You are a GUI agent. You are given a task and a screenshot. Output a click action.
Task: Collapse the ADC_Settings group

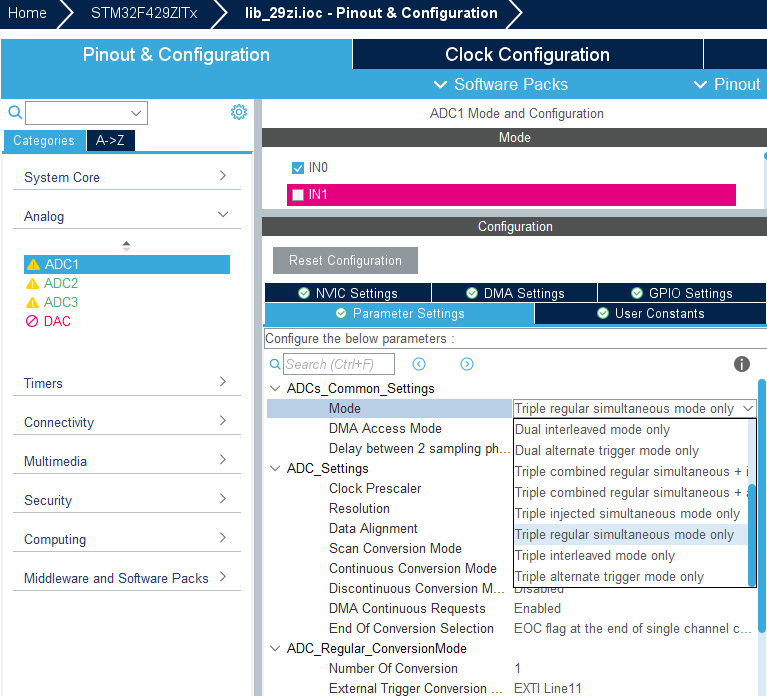(x=275, y=469)
